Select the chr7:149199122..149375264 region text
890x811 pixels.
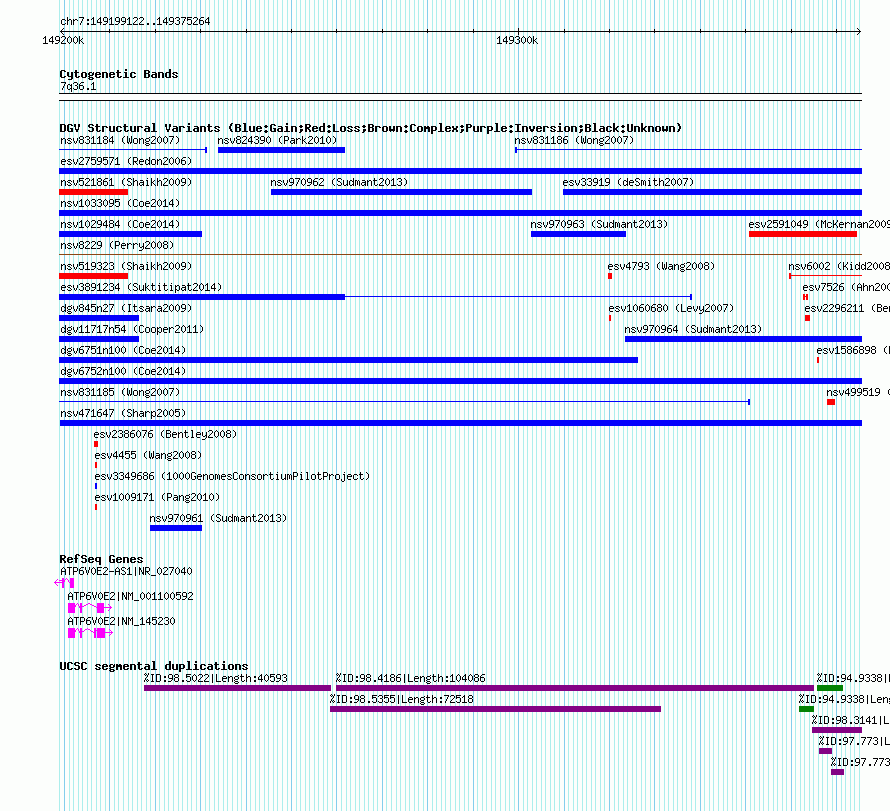tap(135, 21)
